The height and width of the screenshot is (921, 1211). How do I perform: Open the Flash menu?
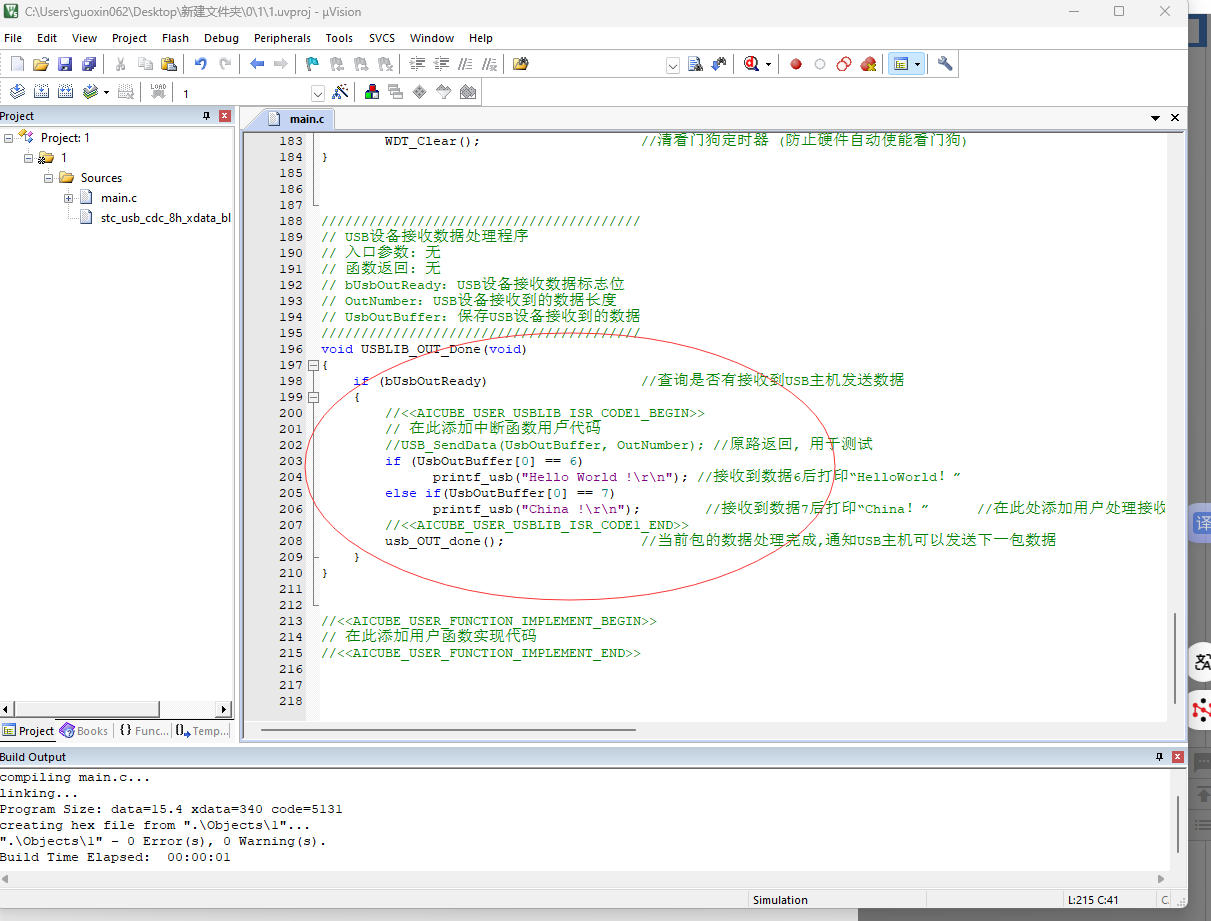point(175,38)
